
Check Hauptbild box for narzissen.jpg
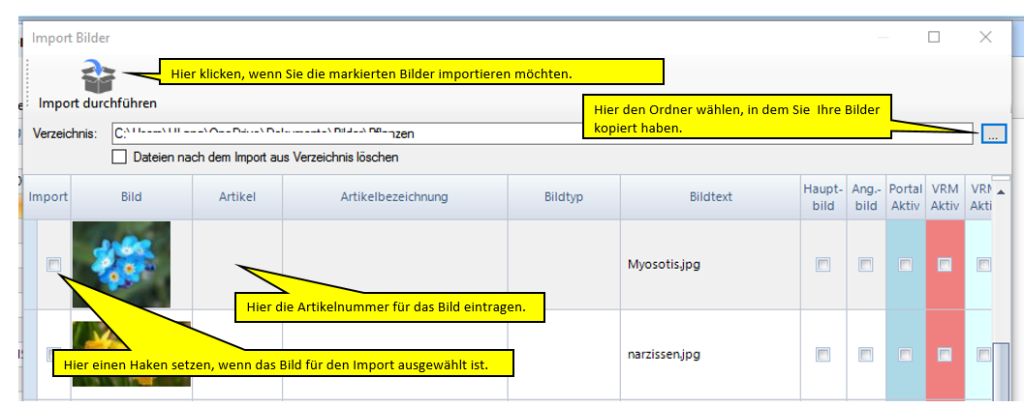click(822, 354)
